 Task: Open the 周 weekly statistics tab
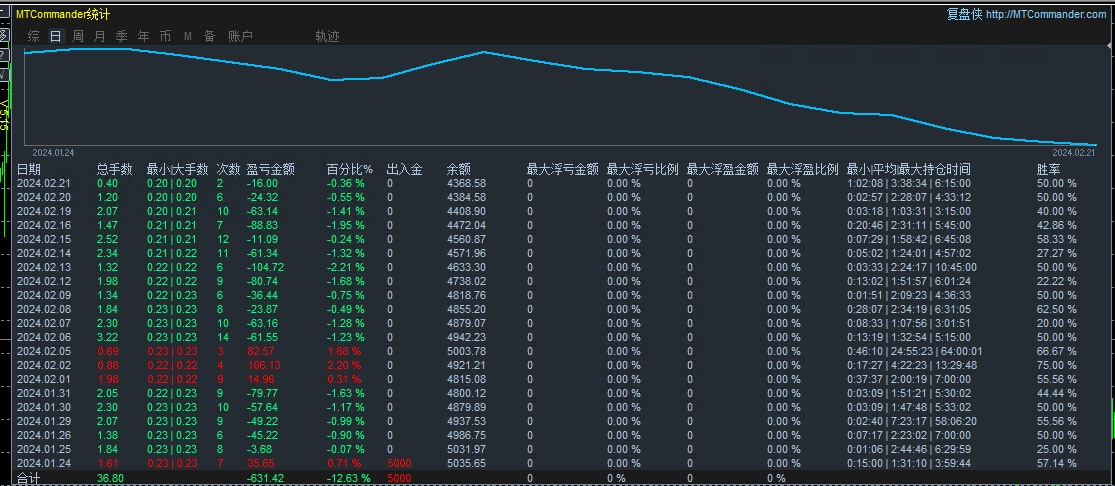click(78, 36)
